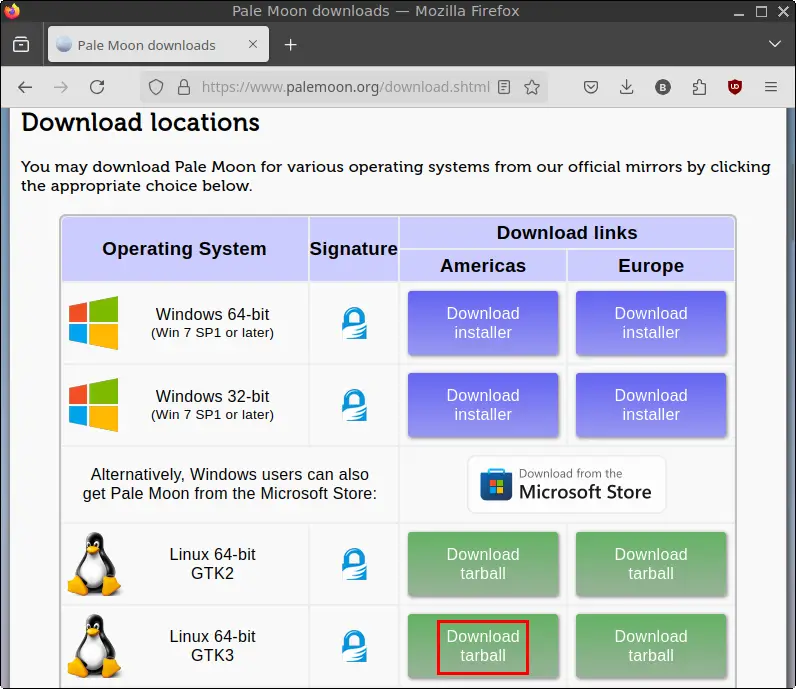This screenshot has width=796, height=689.
Task: Click Download from the Microsoft Store badge
Action: [567, 484]
